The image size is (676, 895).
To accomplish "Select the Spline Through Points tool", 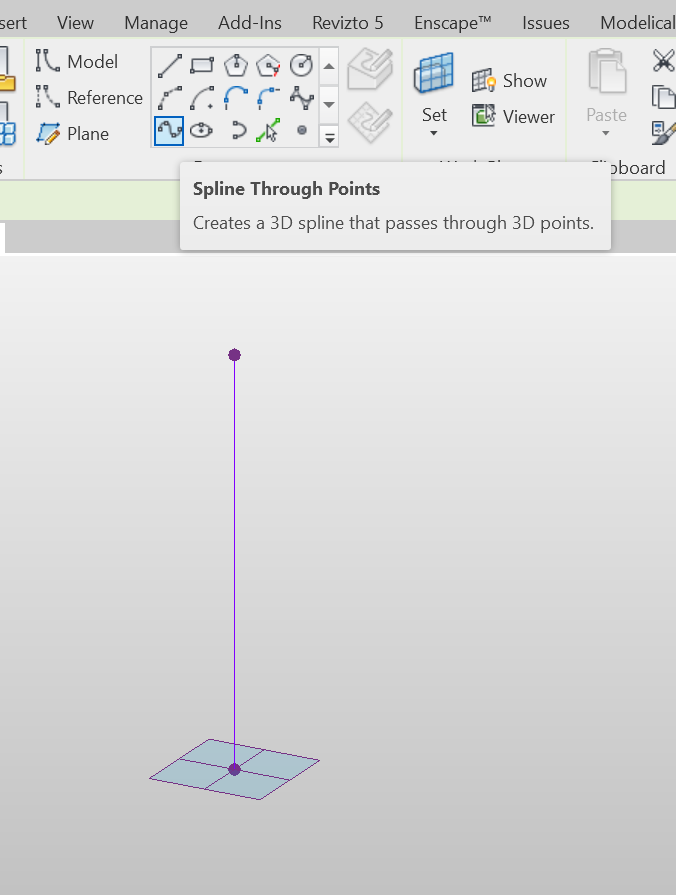I will tap(169, 131).
